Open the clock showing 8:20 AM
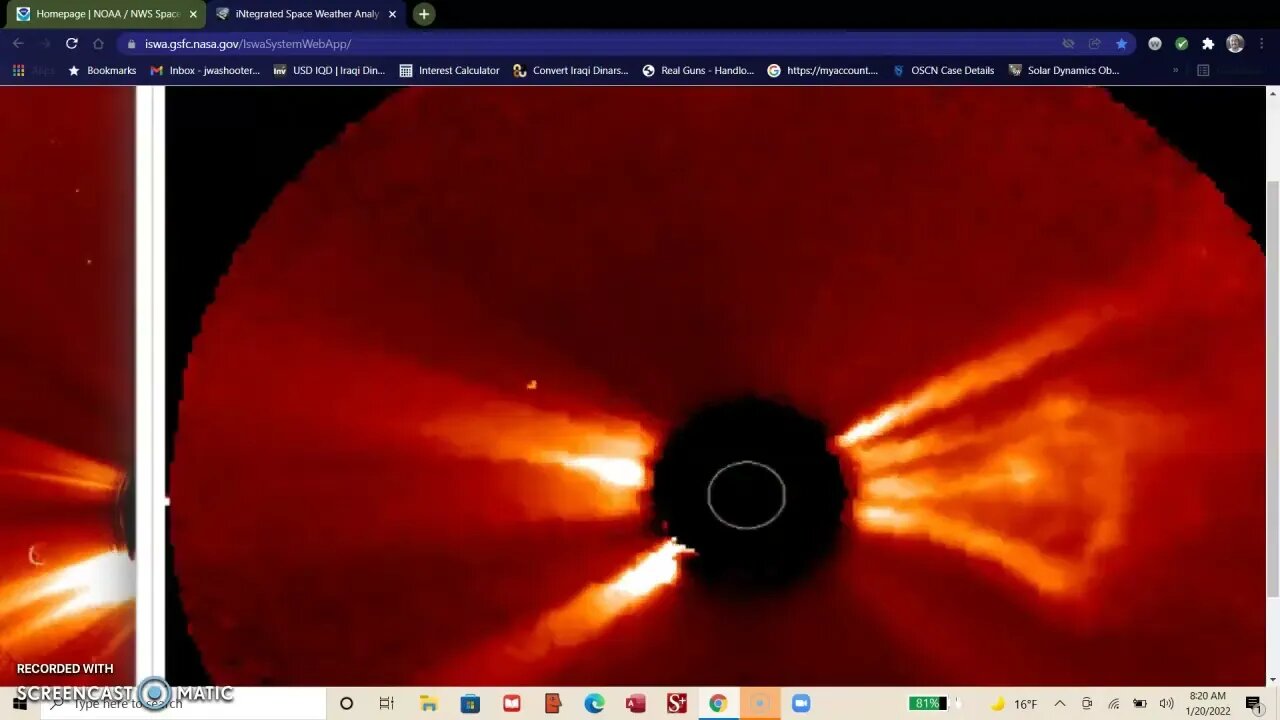 [1208, 703]
